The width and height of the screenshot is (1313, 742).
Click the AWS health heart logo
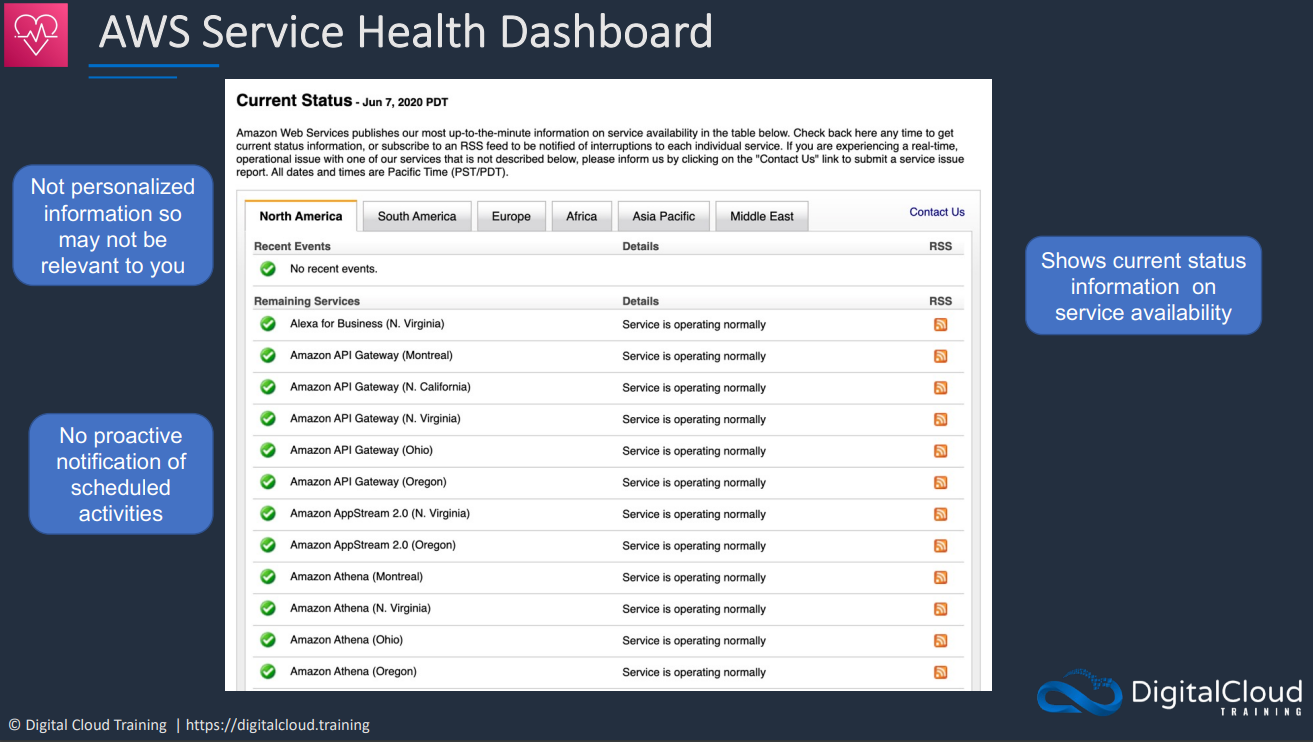pos(36,35)
